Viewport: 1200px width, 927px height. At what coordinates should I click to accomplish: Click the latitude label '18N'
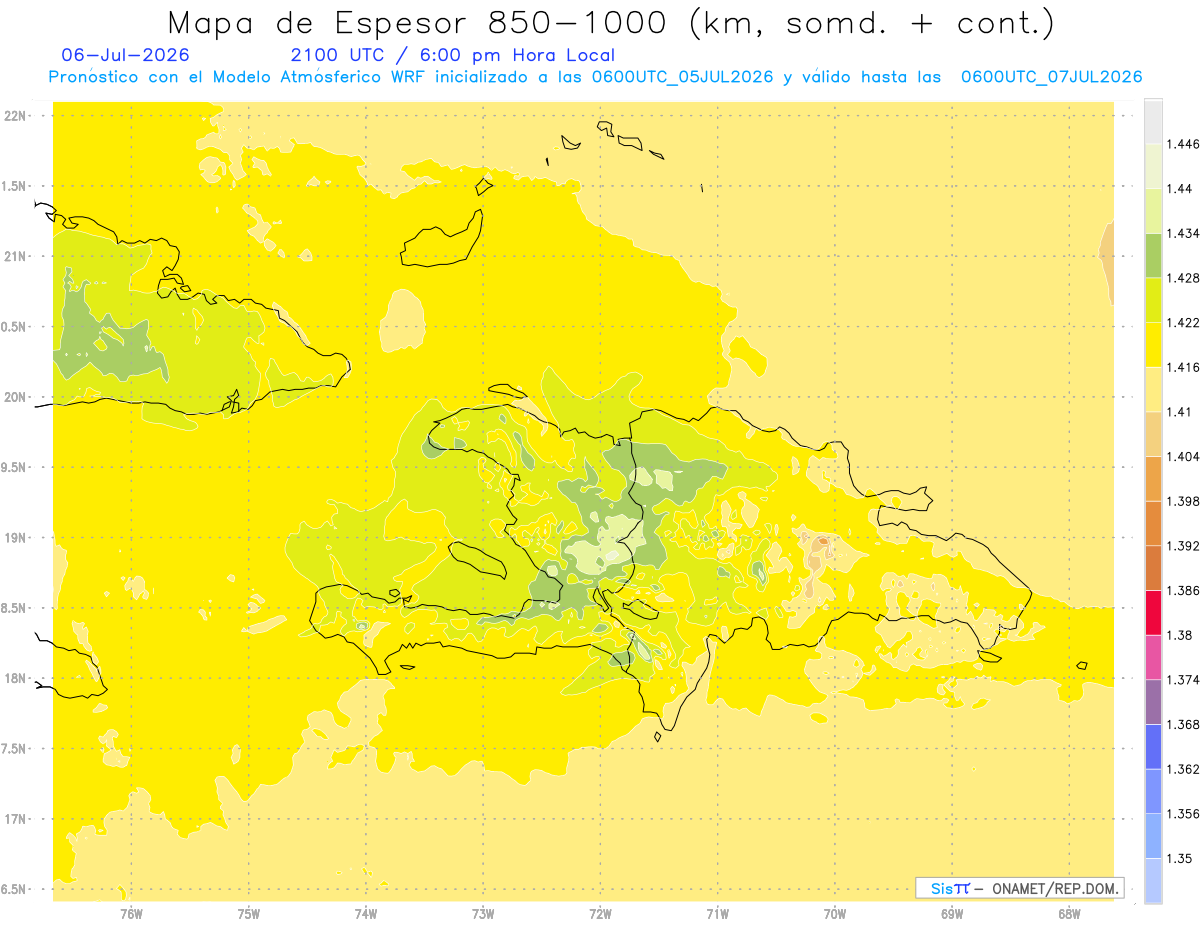tap(17, 678)
